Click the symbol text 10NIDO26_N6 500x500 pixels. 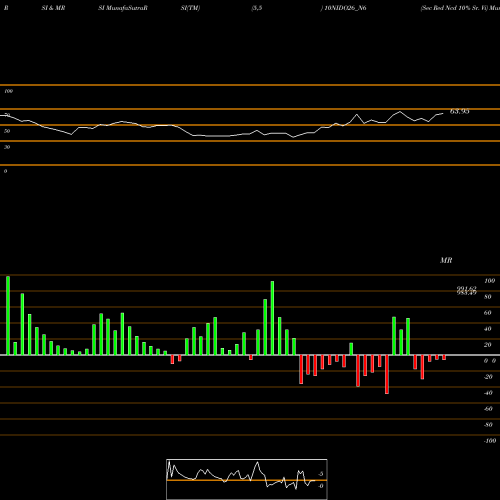point(345,8)
